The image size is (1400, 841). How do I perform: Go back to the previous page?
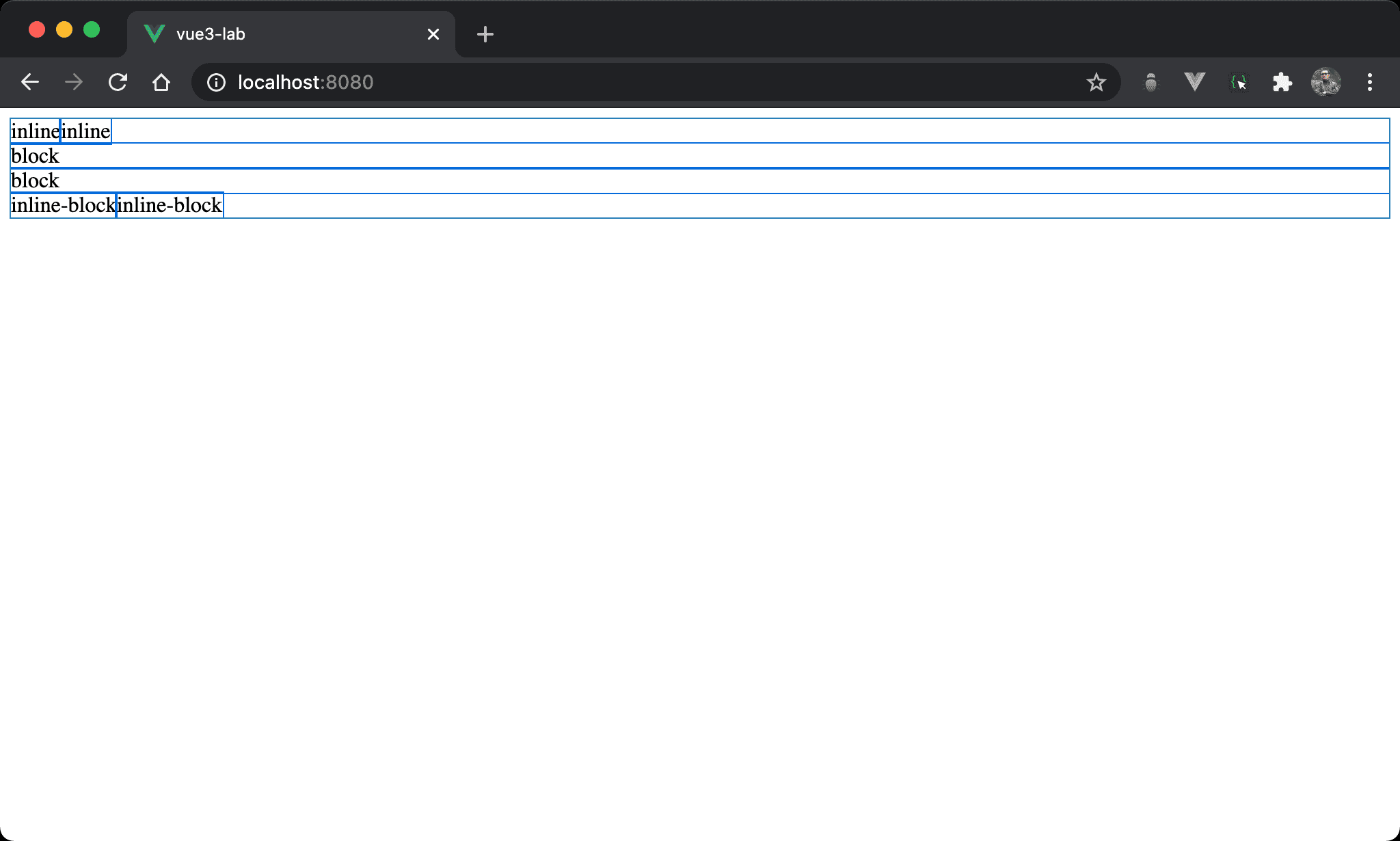[30, 83]
